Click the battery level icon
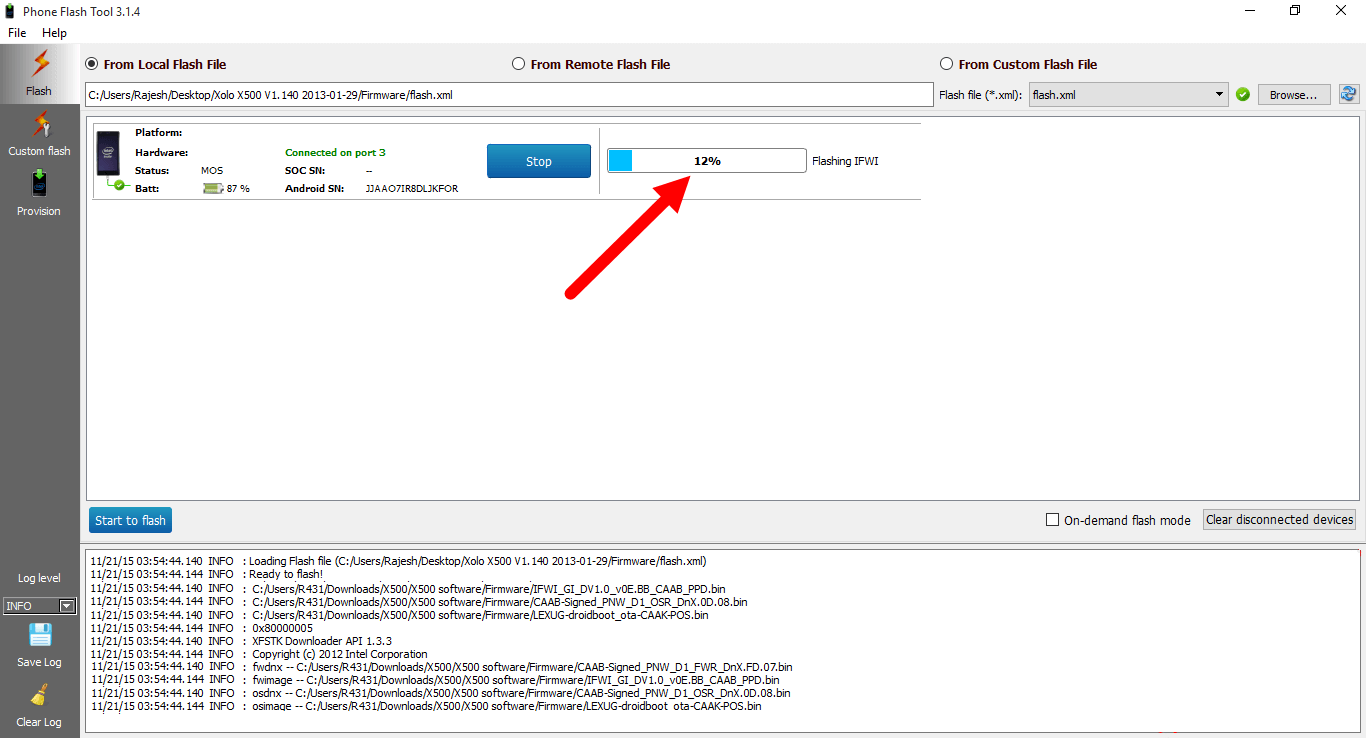Image resolution: width=1366 pixels, height=738 pixels. [213, 188]
